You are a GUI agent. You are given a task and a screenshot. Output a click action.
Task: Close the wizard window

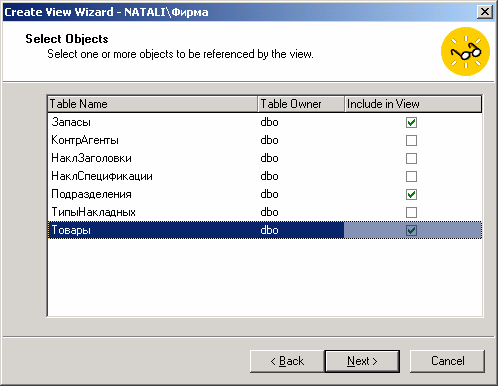[485, 12]
